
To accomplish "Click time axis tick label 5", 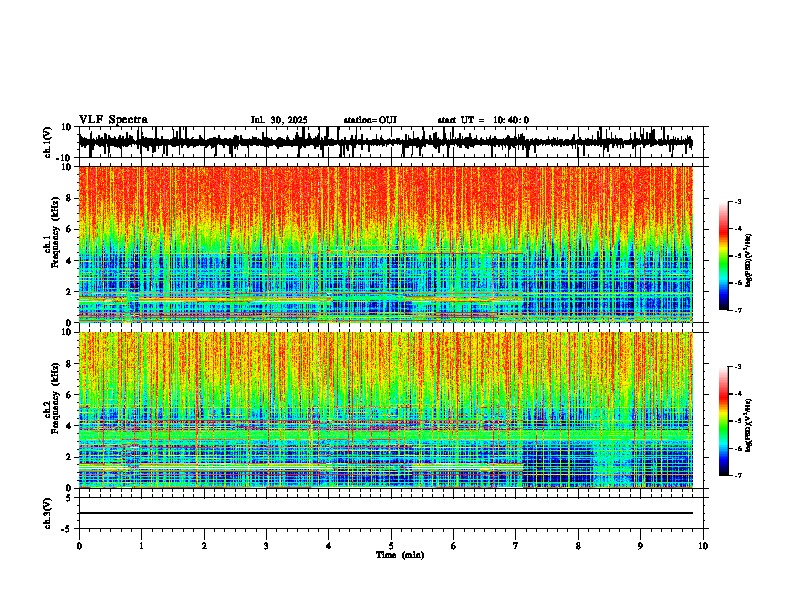I will click(391, 546).
